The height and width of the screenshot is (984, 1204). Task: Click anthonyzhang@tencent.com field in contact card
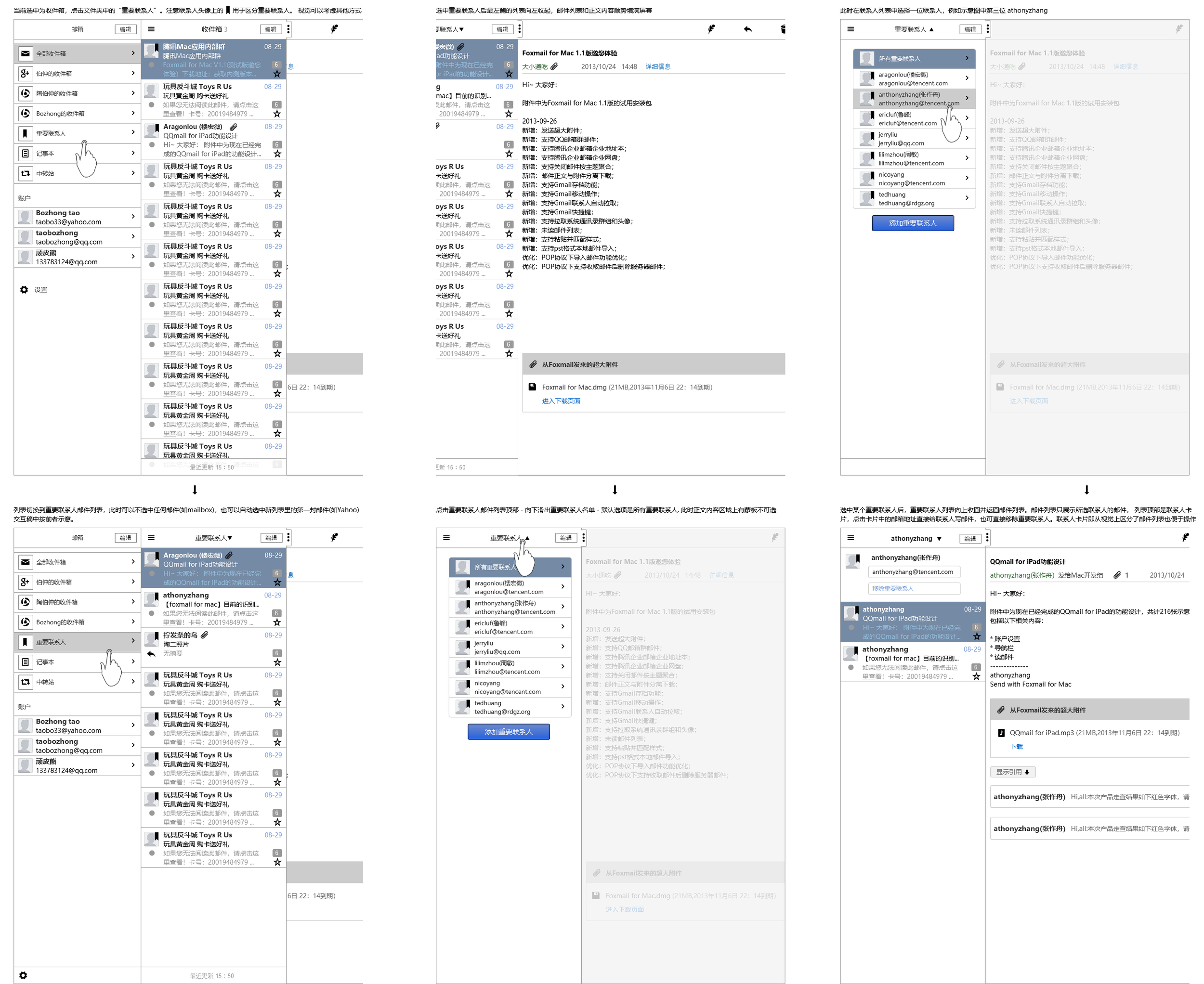tap(914, 572)
